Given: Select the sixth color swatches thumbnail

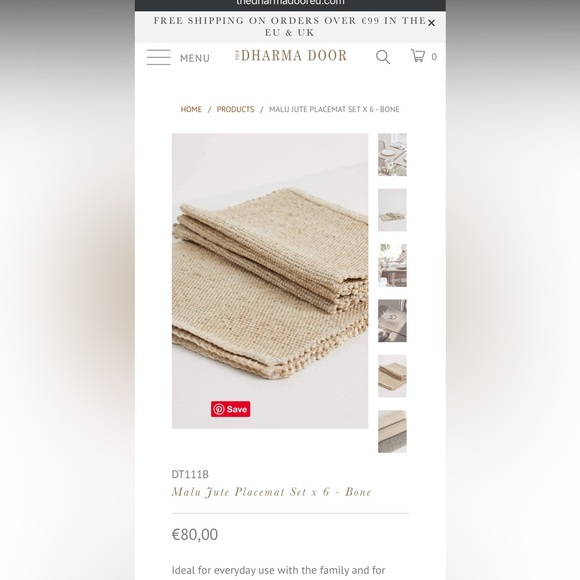Looking at the screenshot, I should 392,431.
